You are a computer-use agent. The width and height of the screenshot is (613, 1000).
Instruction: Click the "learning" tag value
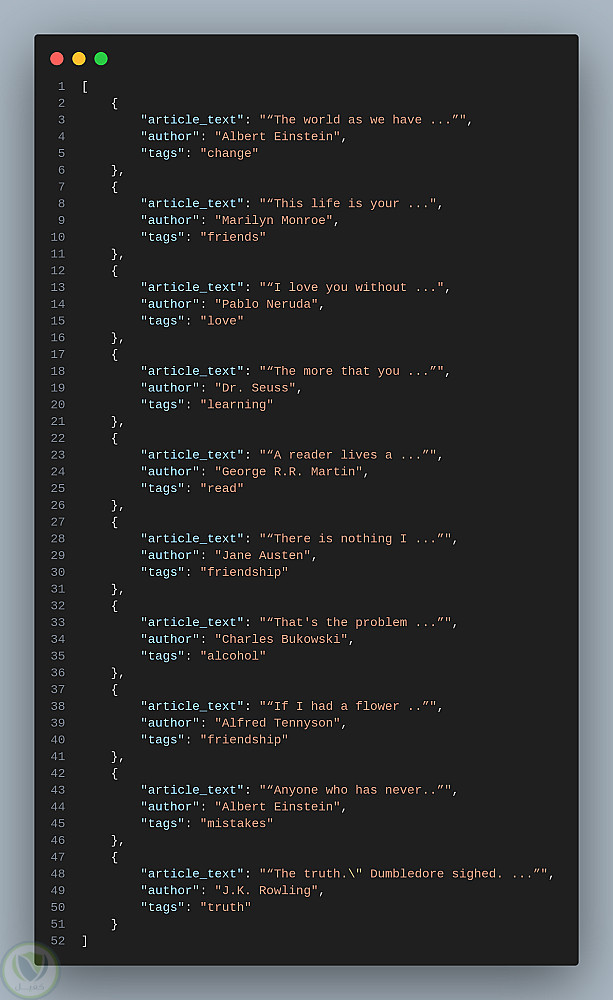tap(237, 405)
